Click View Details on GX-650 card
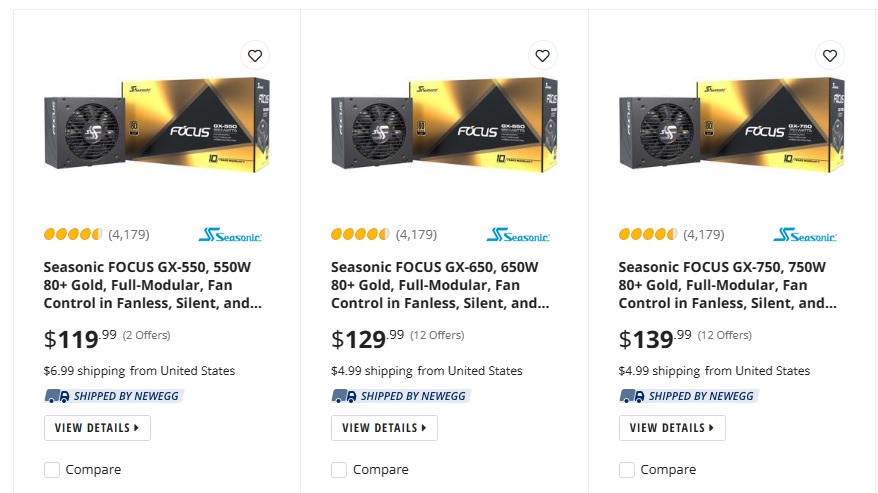This screenshot has width=878, height=493. [x=384, y=428]
